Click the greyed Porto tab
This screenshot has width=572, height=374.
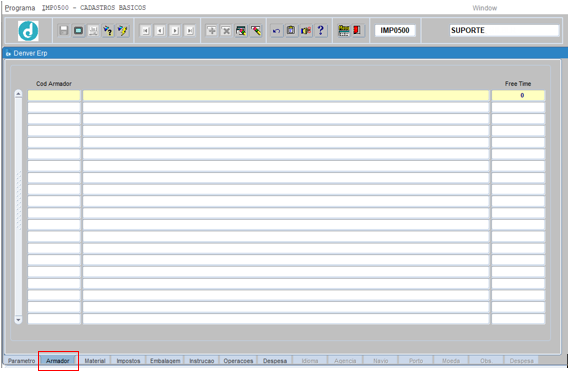pyautogui.click(x=416, y=361)
